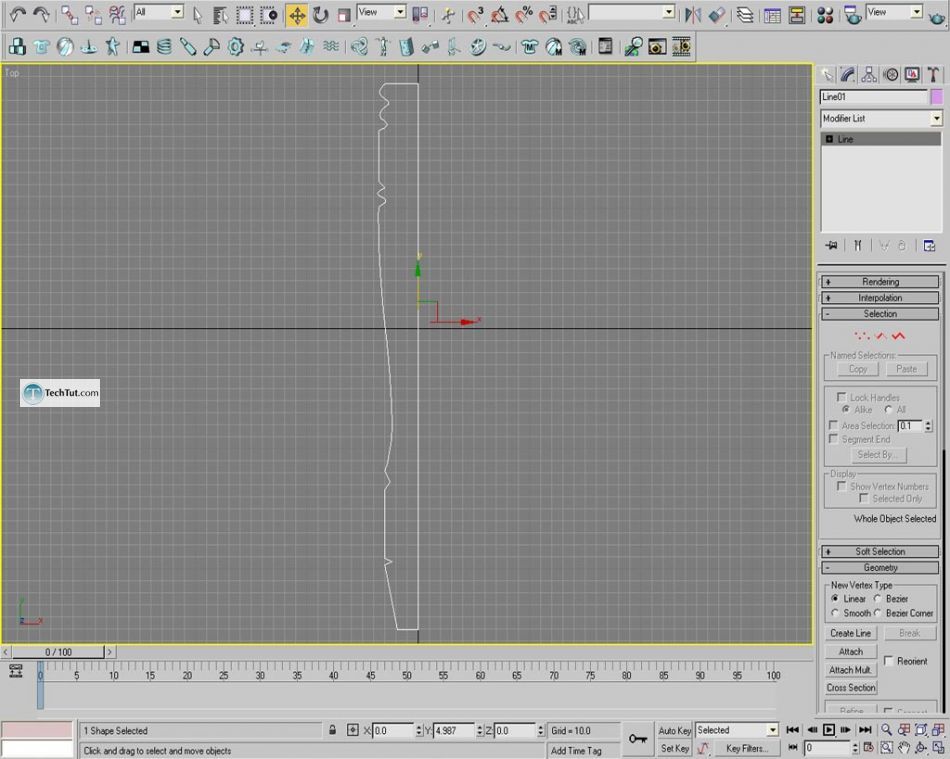Click the 0 / 100 time slider handle
The width and height of the screenshot is (950, 759).
[58, 652]
